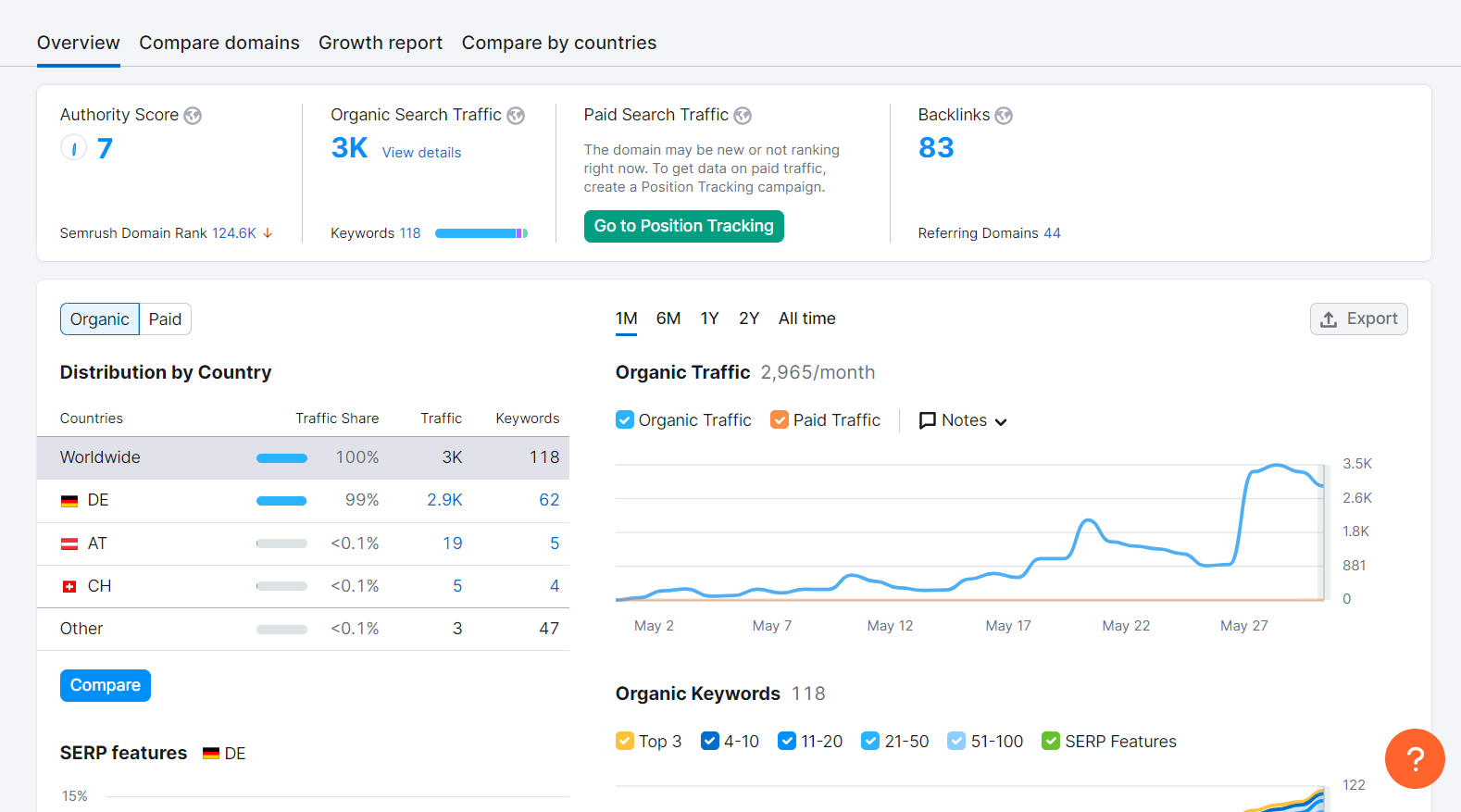The width and height of the screenshot is (1461, 812).
Task: Open the orange help question mark bubble
Action: click(1415, 759)
